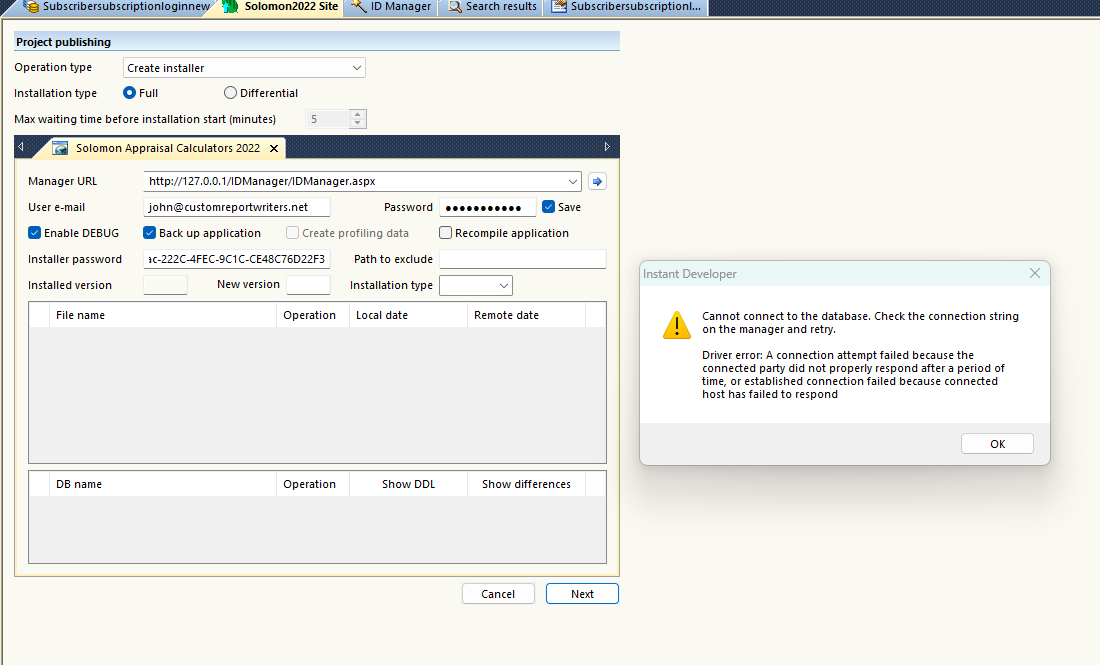The width and height of the screenshot is (1100, 665).
Task: Click the Next button
Action: (x=582, y=594)
